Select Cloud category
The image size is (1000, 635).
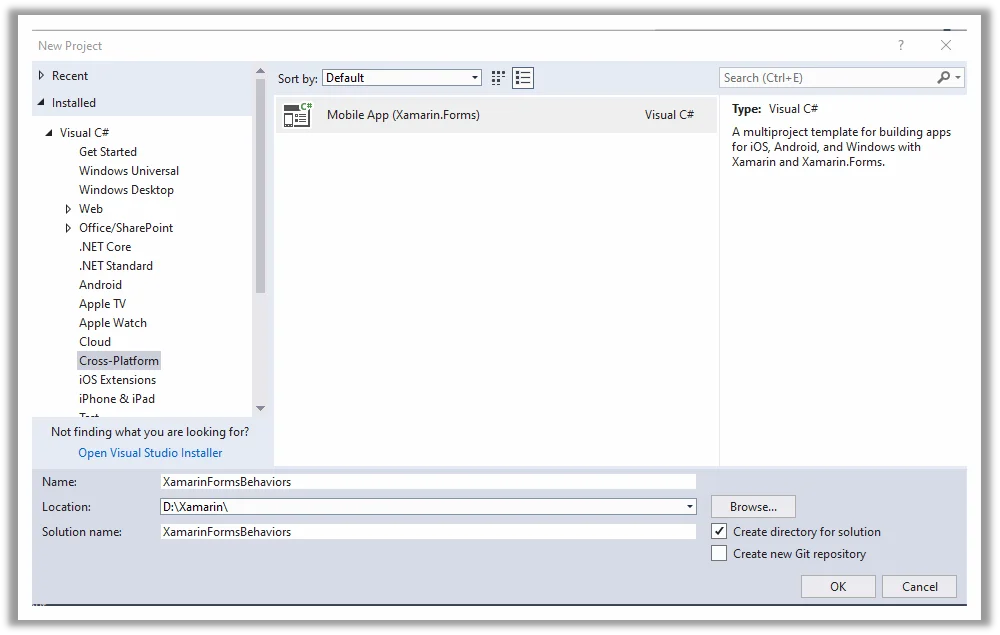point(95,342)
